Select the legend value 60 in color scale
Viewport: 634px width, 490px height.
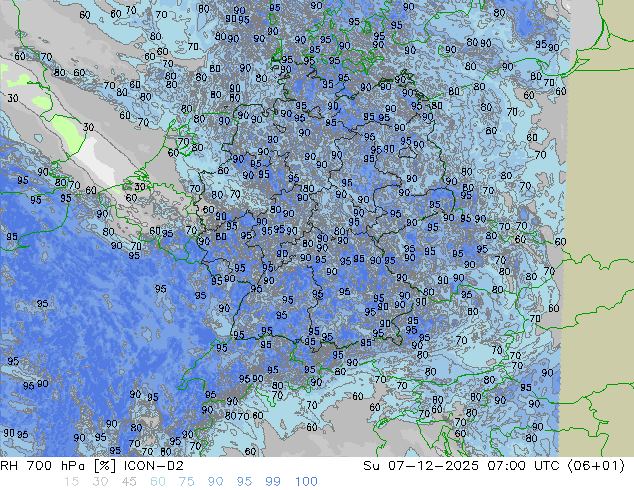tap(158, 482)
